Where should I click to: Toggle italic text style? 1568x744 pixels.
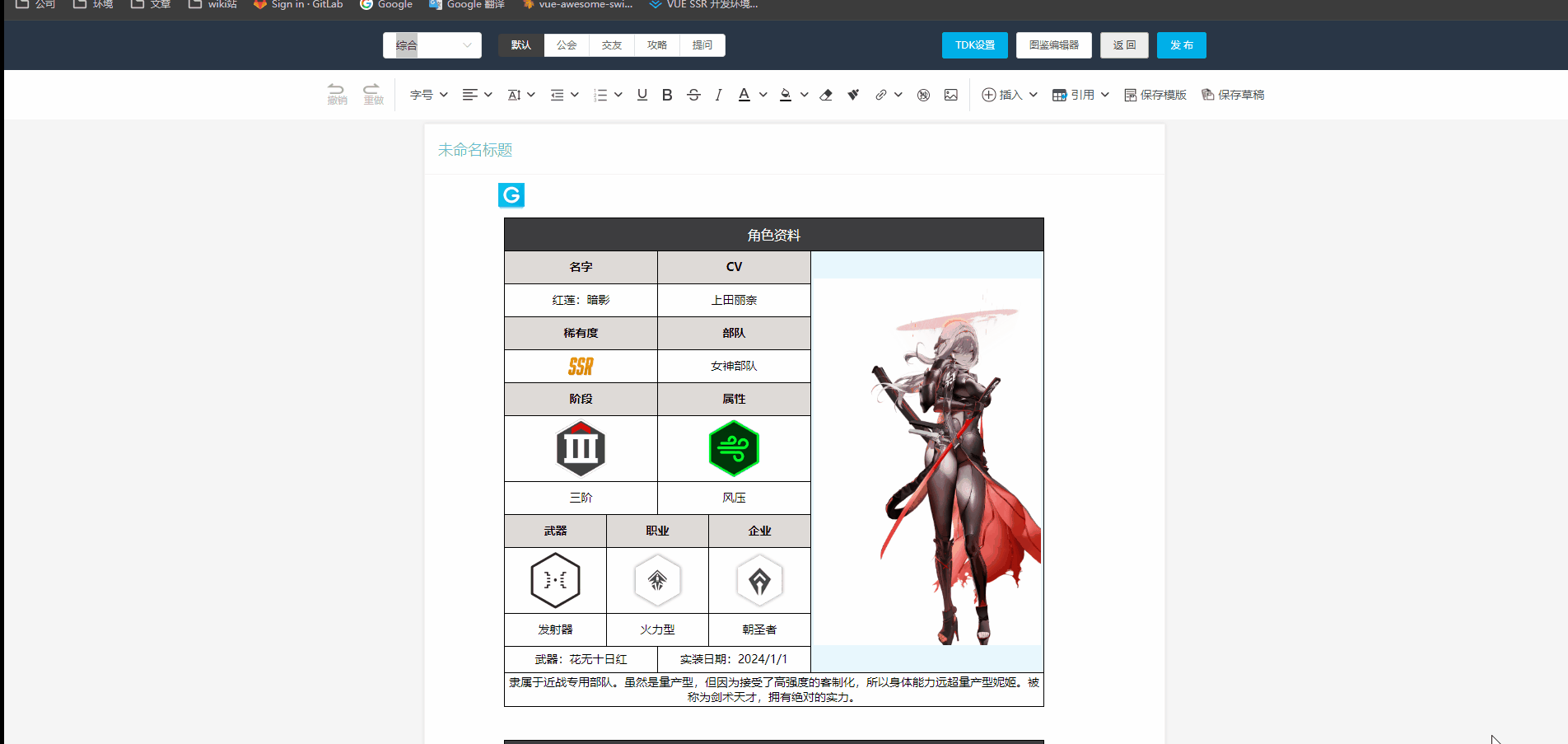click(718, 95)
